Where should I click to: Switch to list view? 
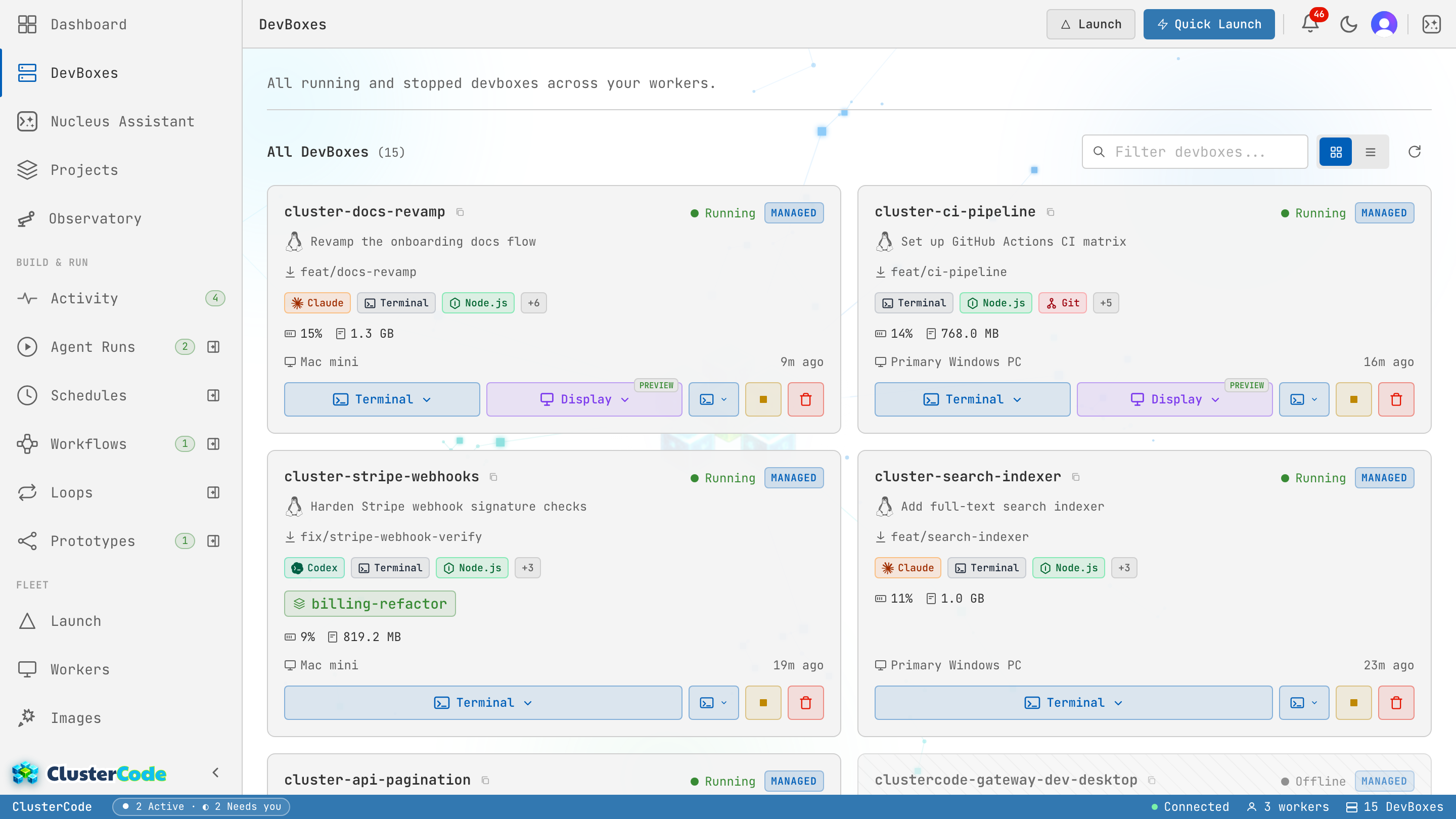pos(1371,152)
